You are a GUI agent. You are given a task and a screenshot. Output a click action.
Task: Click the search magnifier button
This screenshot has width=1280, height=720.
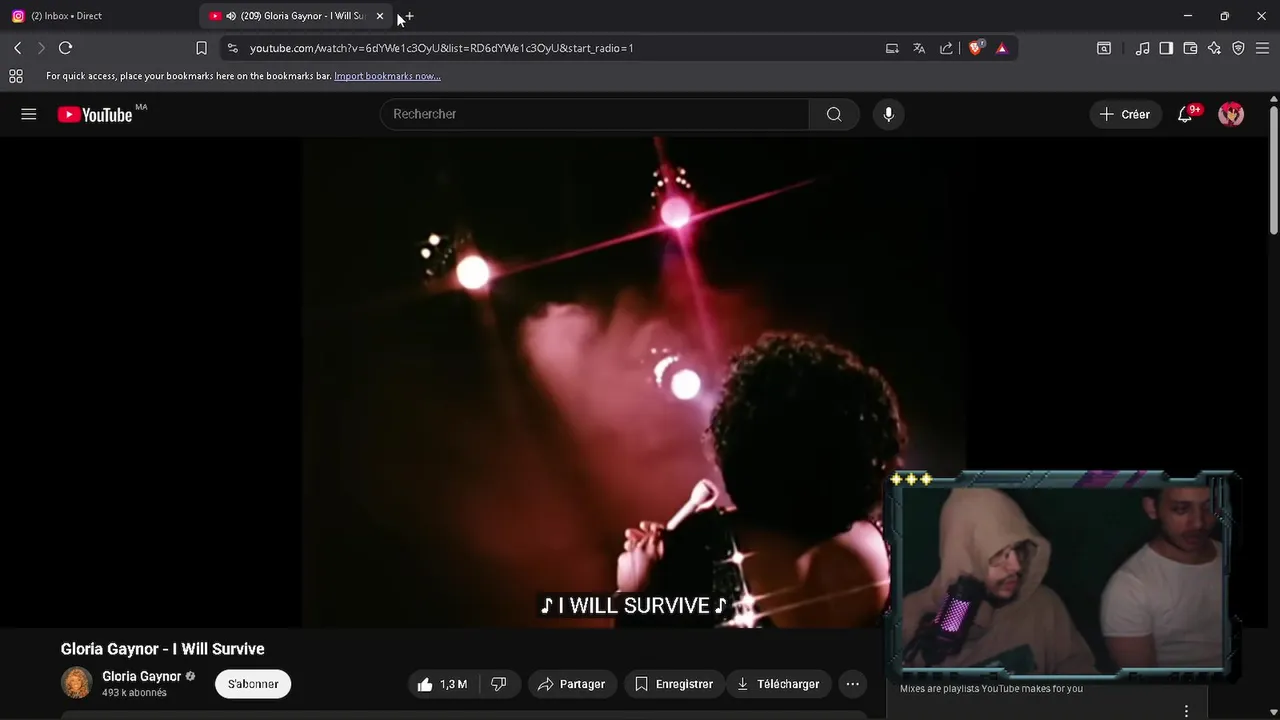[834, 114]
